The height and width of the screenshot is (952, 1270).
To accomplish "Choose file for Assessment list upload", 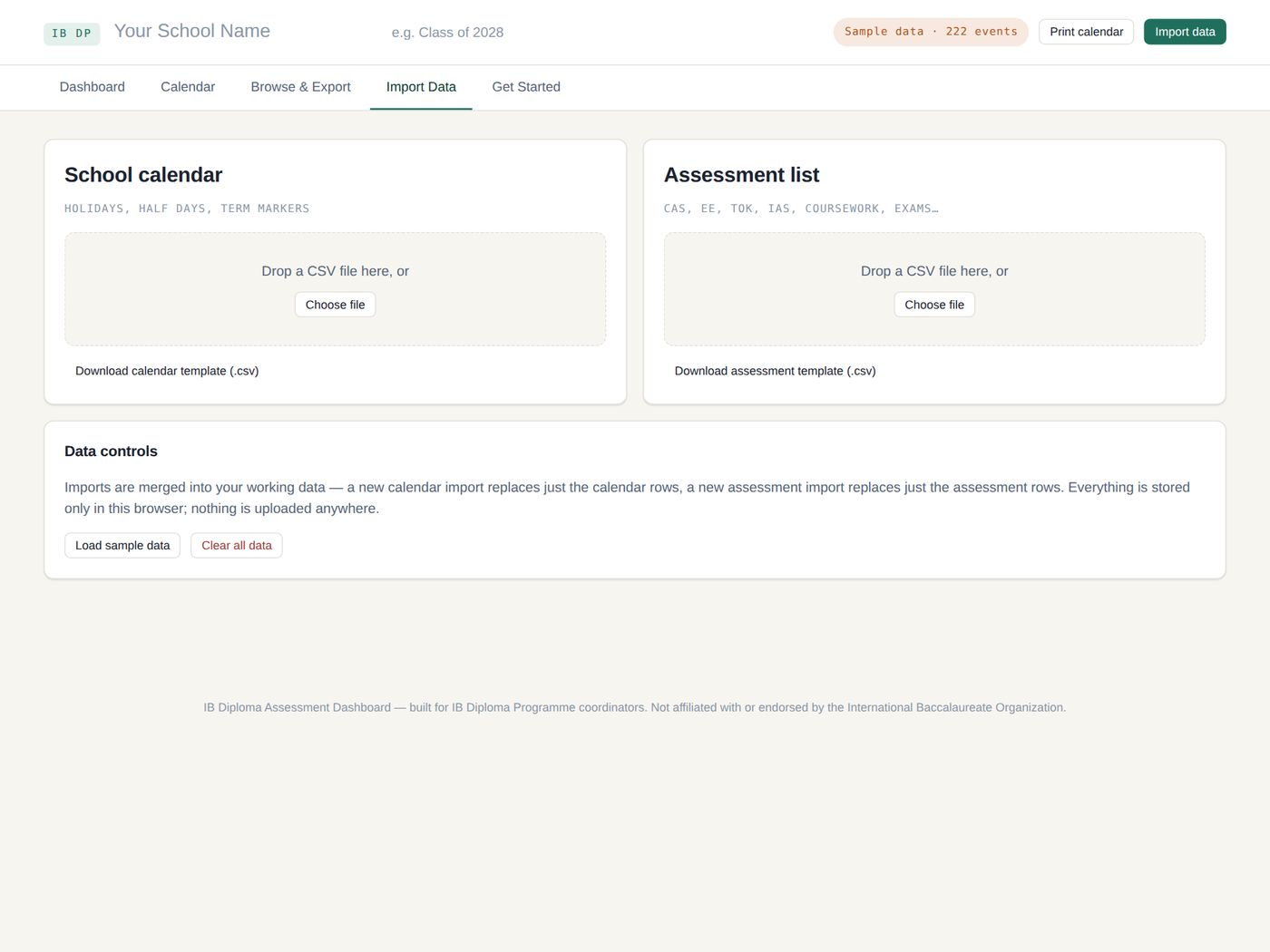I will 934,305.
